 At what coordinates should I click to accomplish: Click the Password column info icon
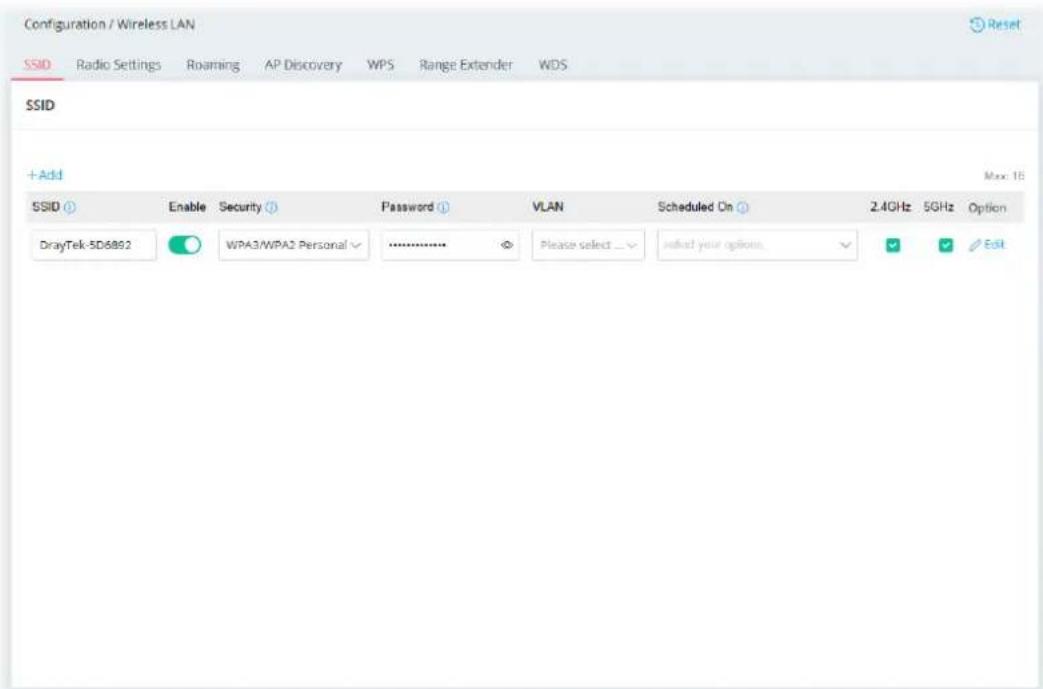(x=444, y=207)
